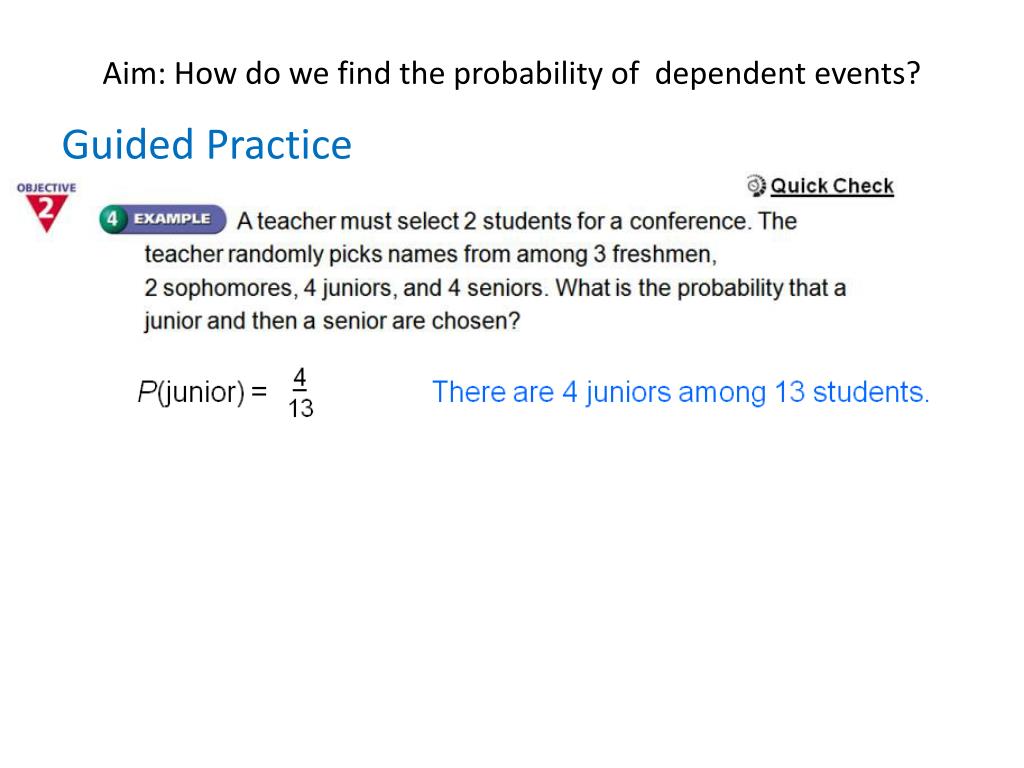Image resolution: width=1024 pixels, height=768 pixels.
Task: Open the Quick Check link
Action: pyautogui.click(x=831, y=186)
